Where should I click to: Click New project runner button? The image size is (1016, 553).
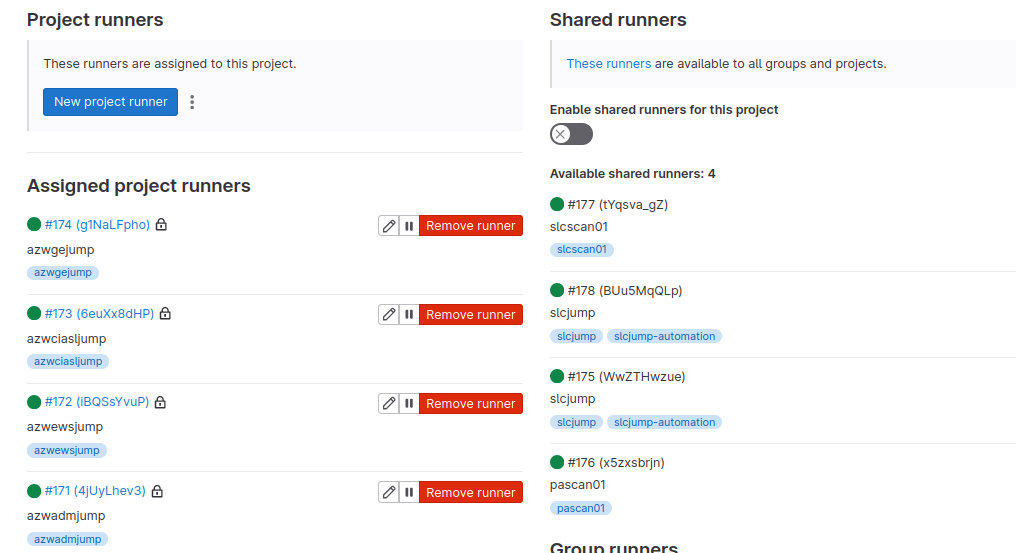[x=110, y=102]
